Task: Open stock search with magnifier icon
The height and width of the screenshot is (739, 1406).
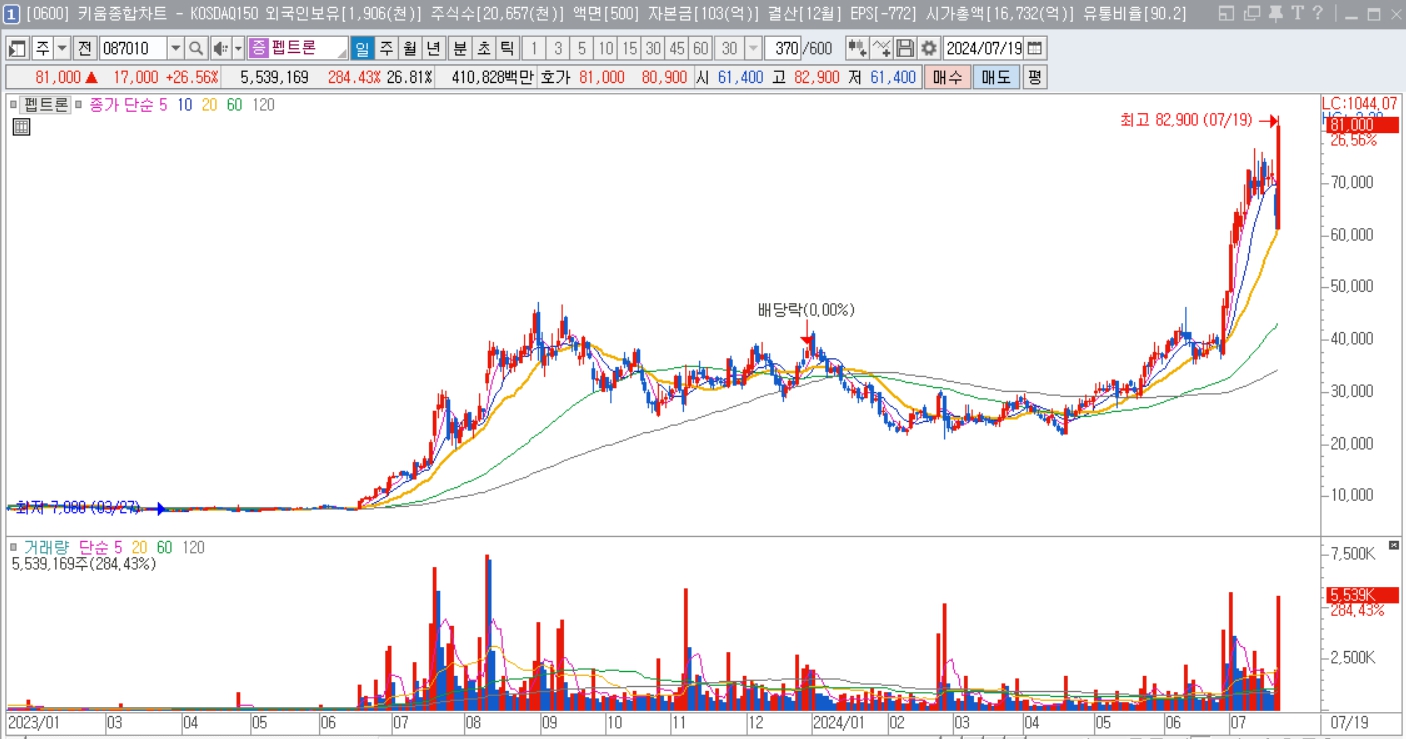Action: [196, 48]
